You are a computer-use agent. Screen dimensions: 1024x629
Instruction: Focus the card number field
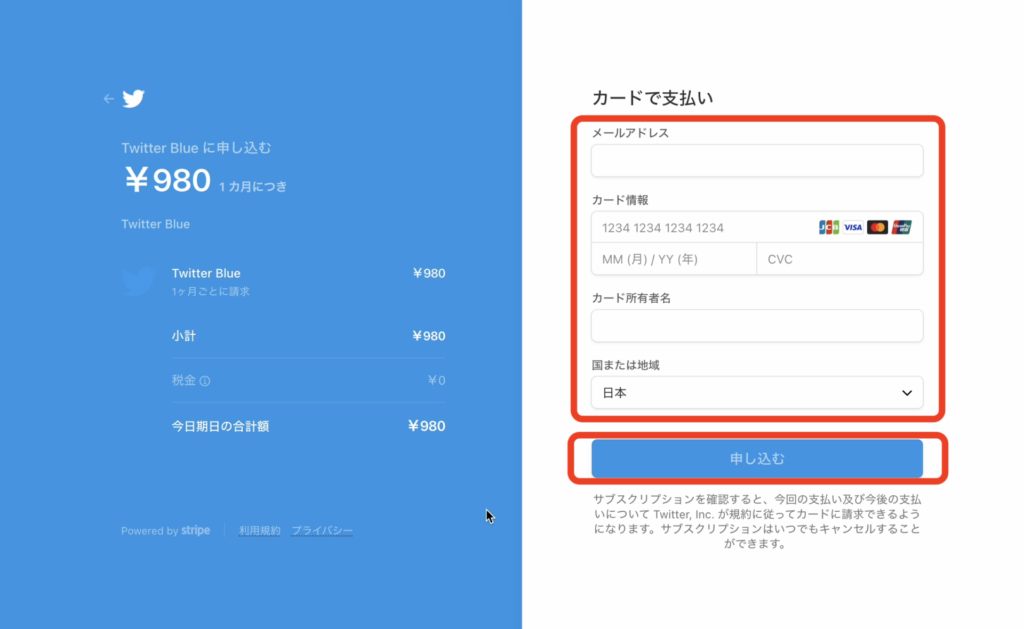(757, 227)
